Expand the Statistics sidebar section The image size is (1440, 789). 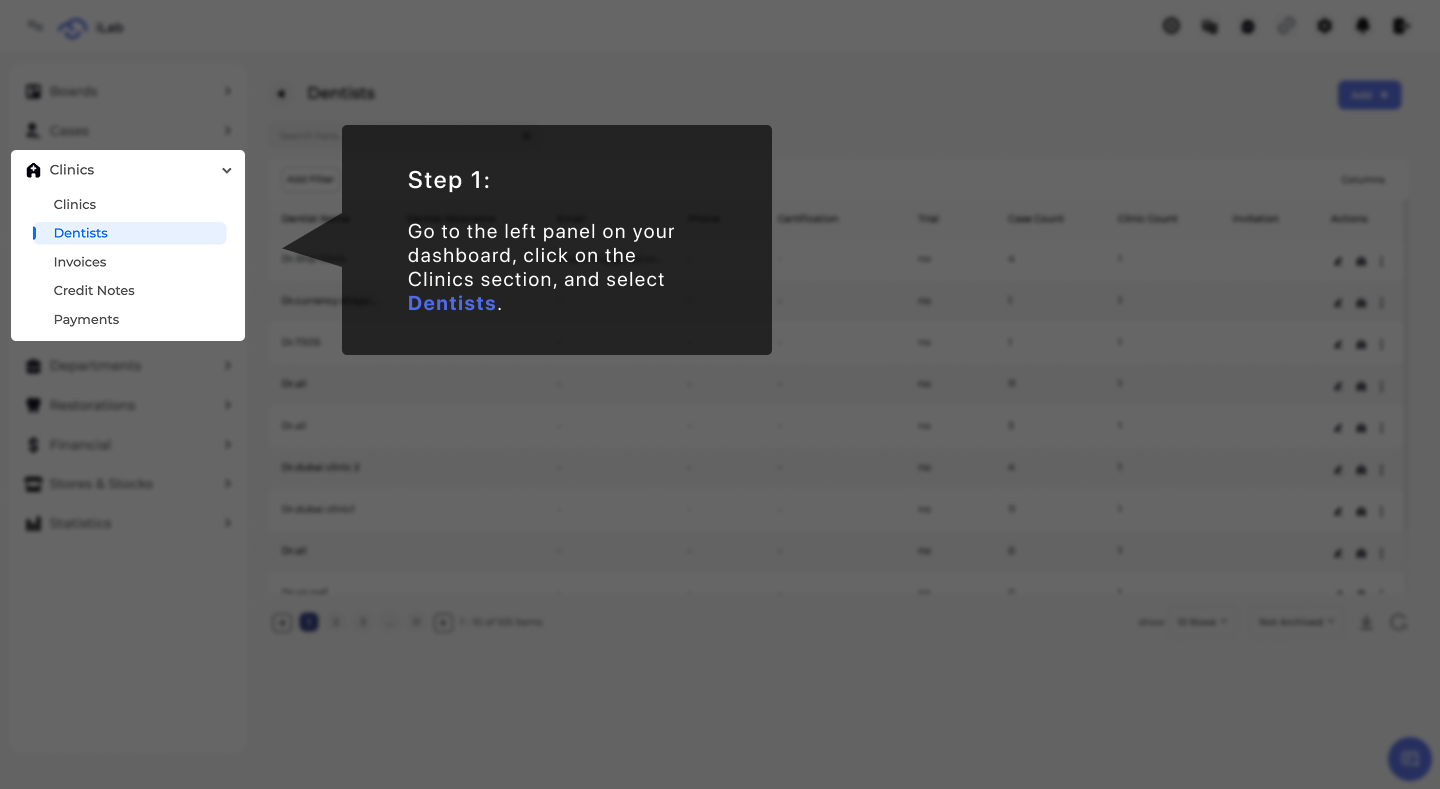[x=128, y=523]
